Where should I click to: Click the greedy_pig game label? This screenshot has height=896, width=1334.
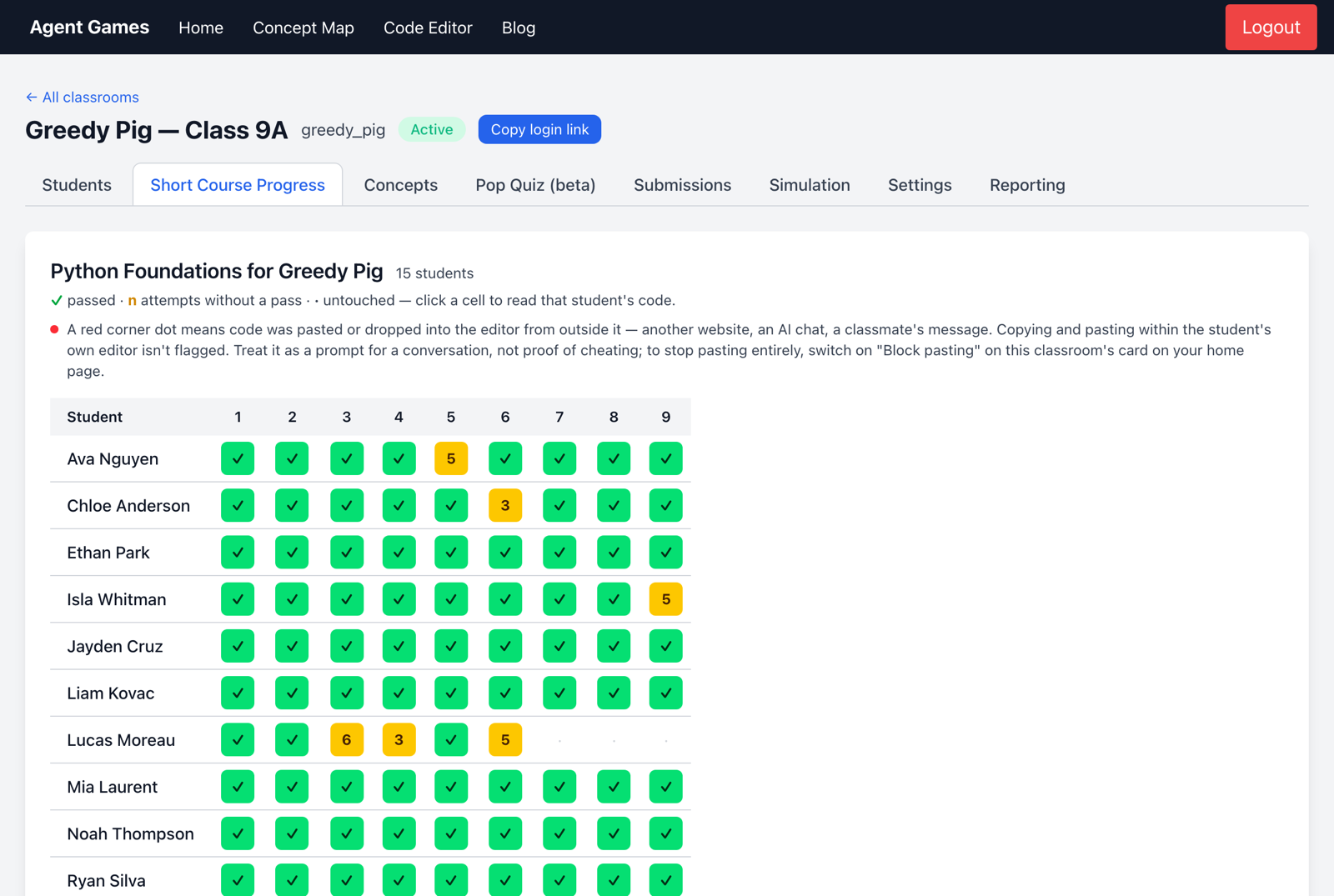pyautogui.click(x=344, y=130)
